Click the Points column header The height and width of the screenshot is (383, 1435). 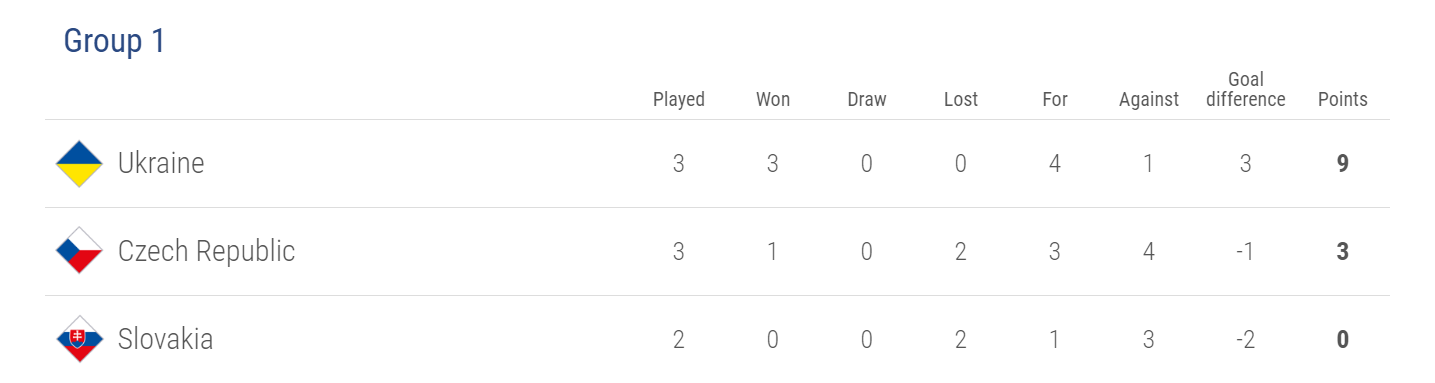[1343, 99]
